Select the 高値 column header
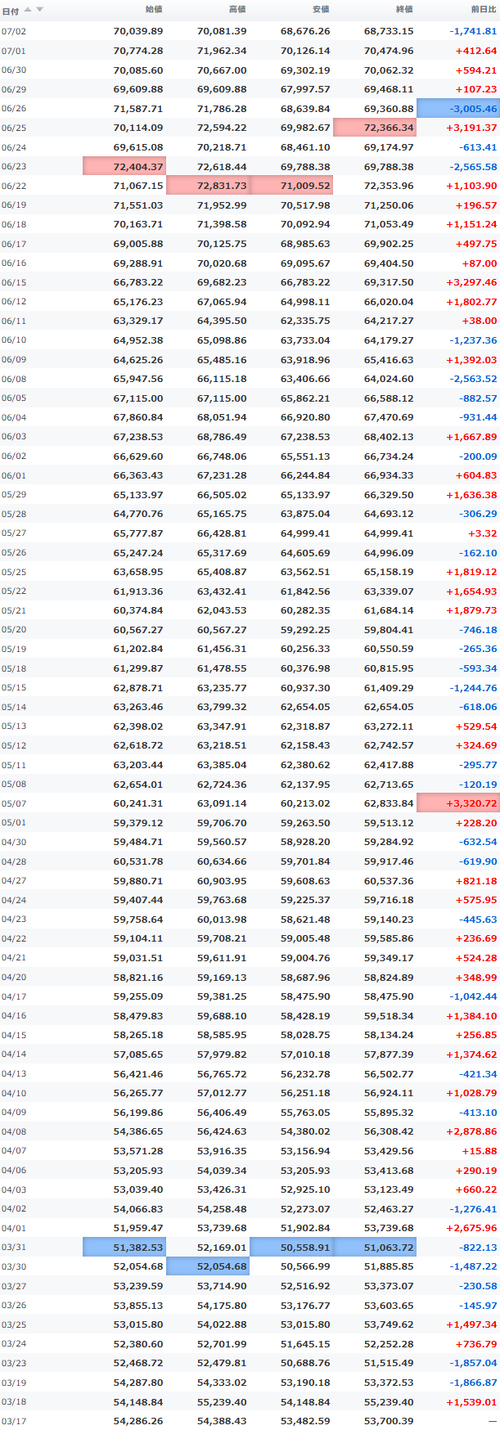The image size is (500, 1430). point(236,10)
